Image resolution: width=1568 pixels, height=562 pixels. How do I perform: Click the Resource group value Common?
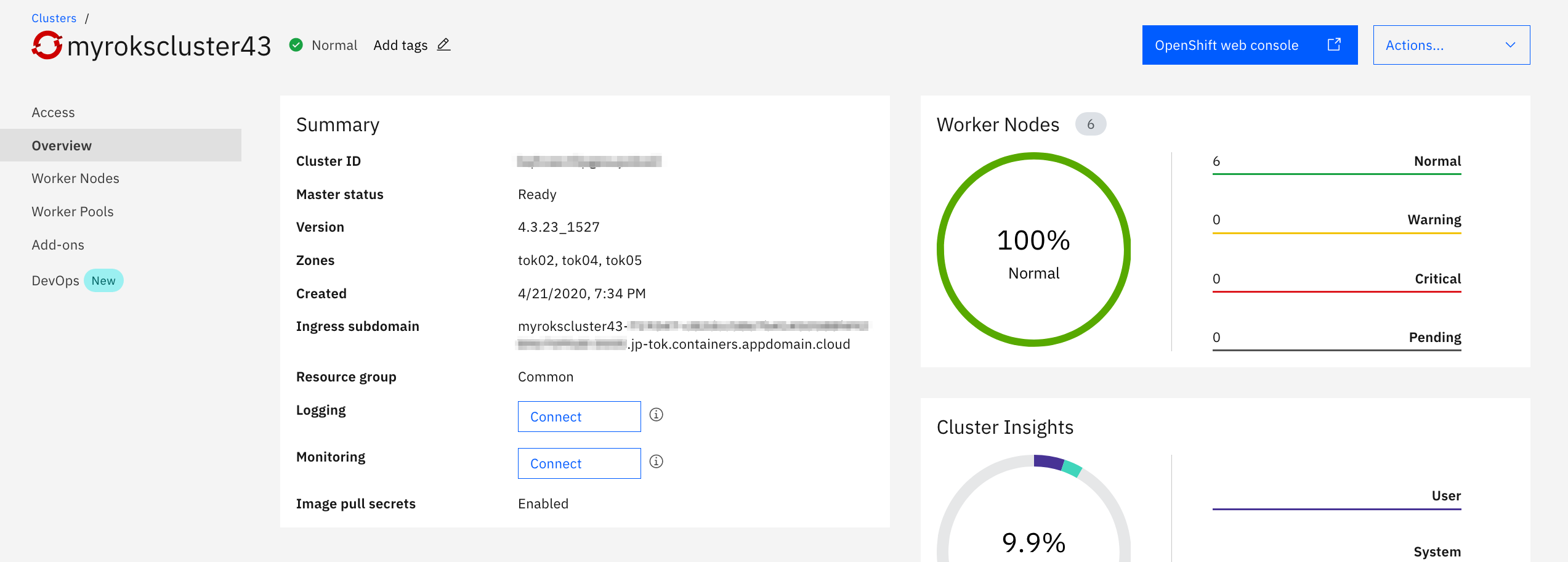pos(546,377)
